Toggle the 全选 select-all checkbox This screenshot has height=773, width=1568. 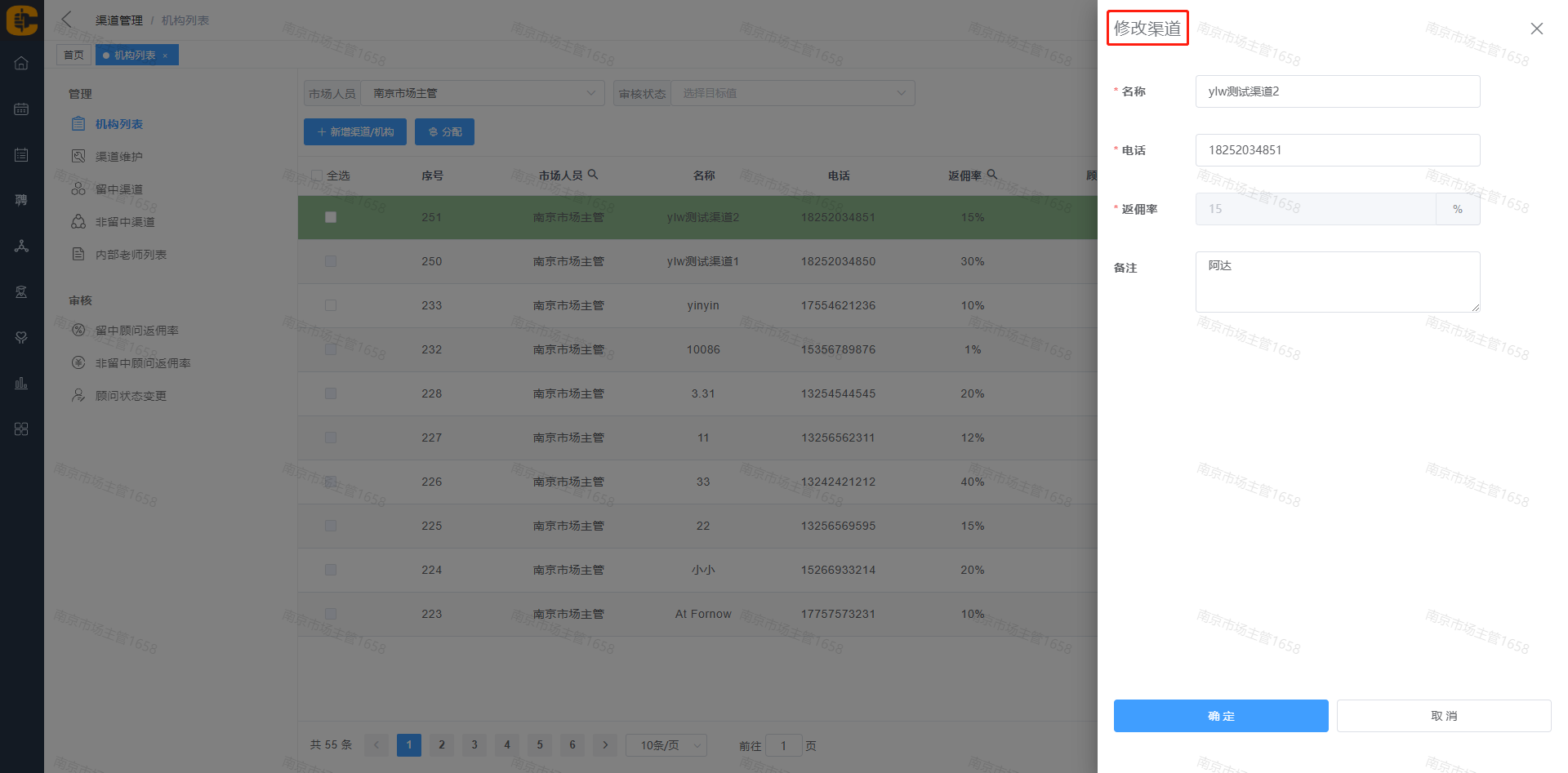(x=317, y=175)
